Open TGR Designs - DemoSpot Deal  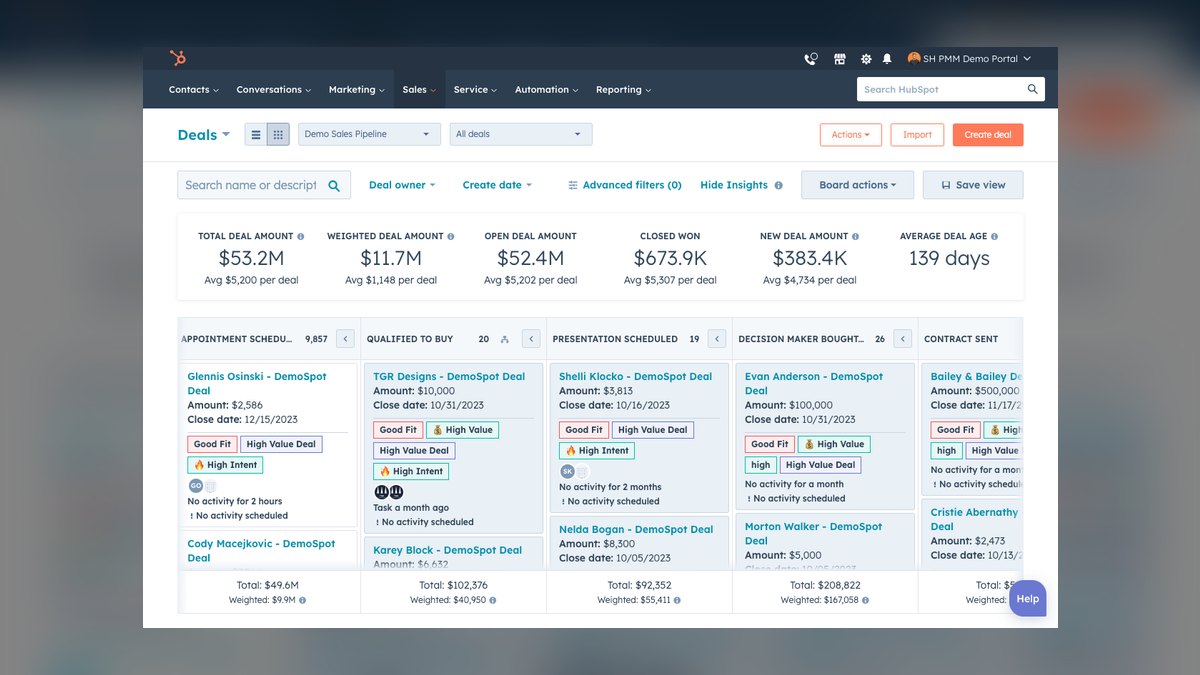[x=449, y=377]
